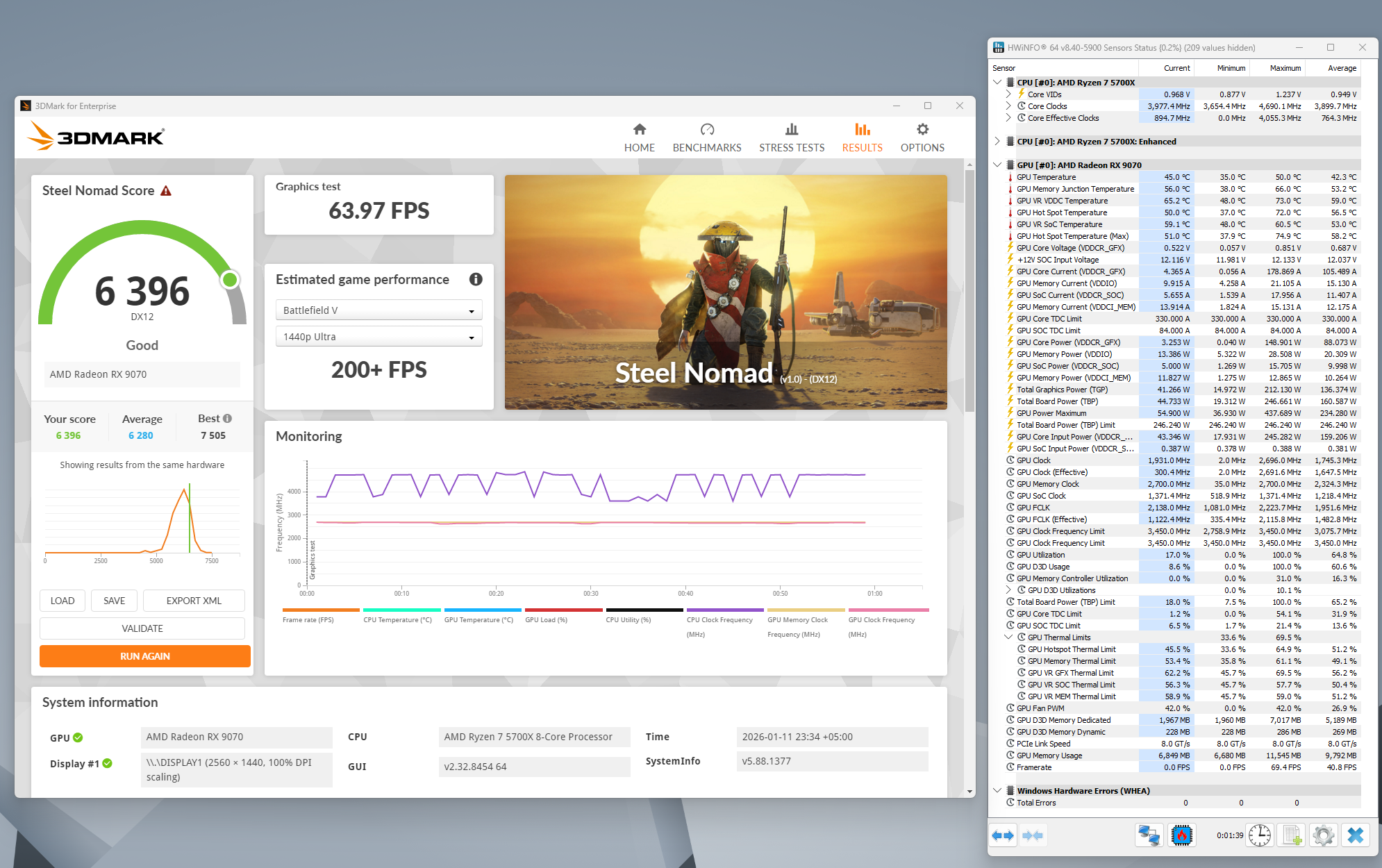Reset sensor timer with clock icon

(1259, 835)
